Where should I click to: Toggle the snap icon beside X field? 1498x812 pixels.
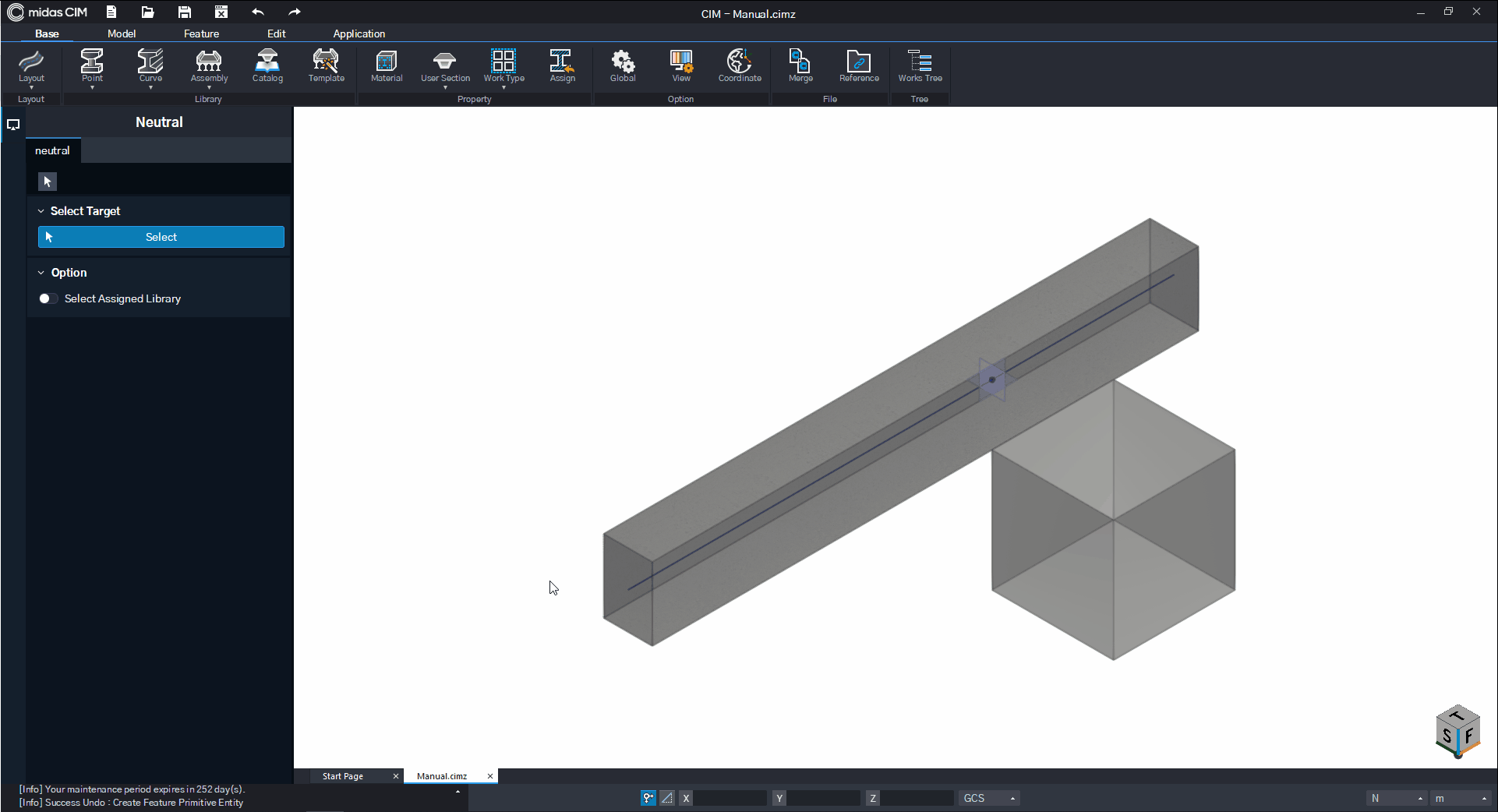648,798
